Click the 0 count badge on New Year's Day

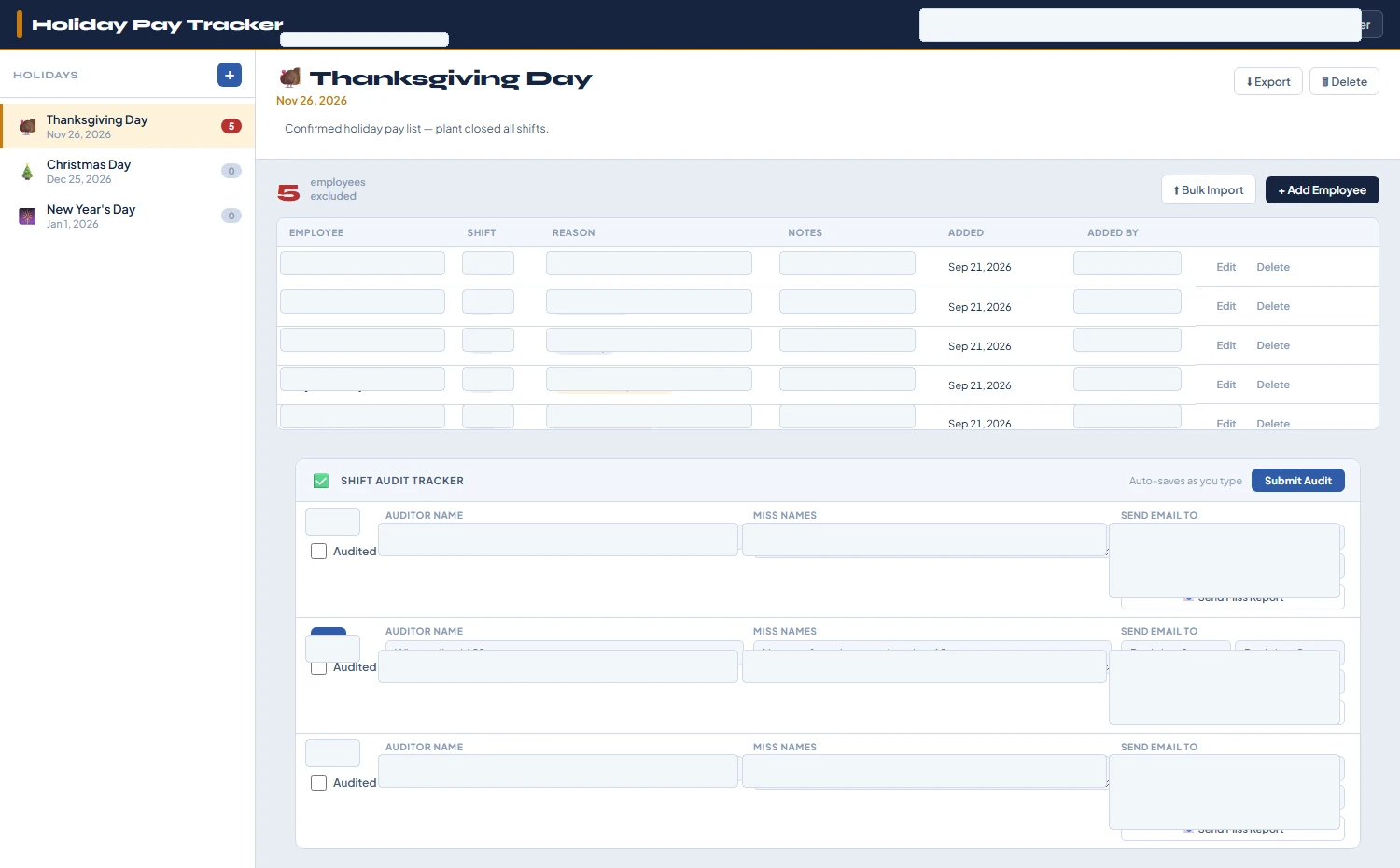tap(231, 216)
